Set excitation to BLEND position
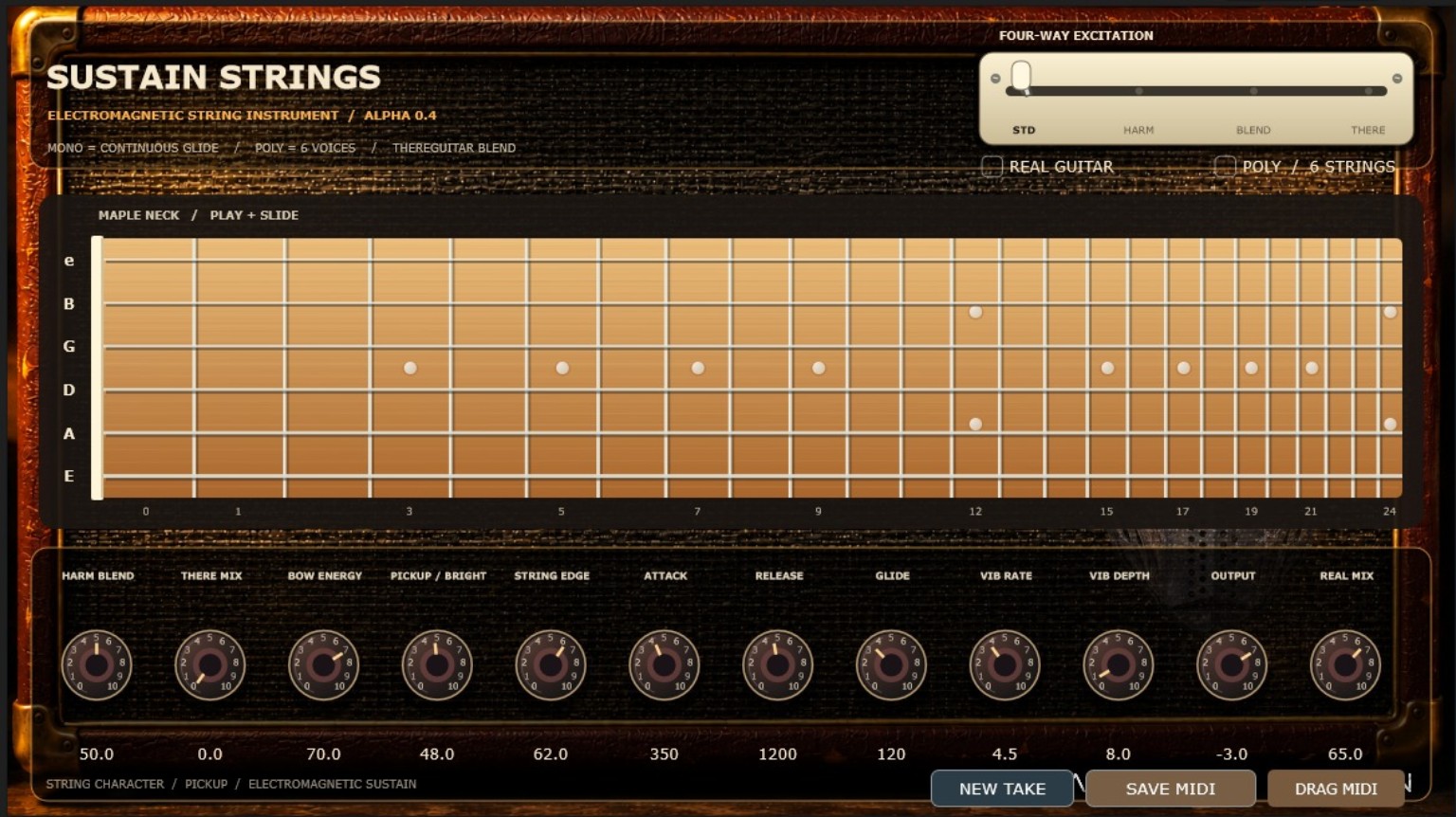 [x=1253, y=91]
